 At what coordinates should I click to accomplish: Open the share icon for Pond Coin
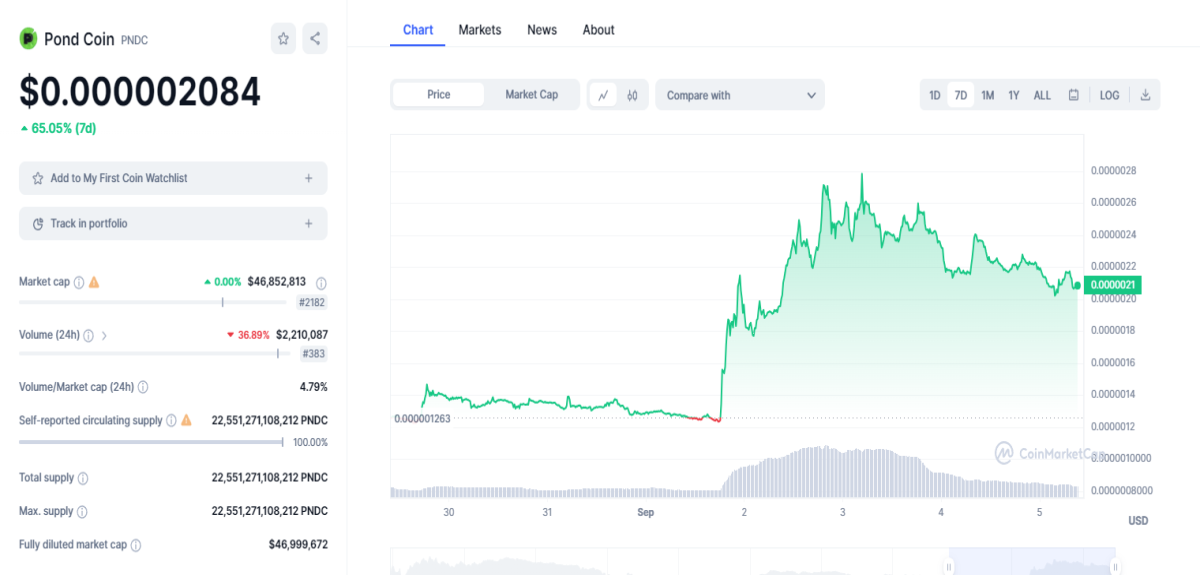click(x=315, y=39)
